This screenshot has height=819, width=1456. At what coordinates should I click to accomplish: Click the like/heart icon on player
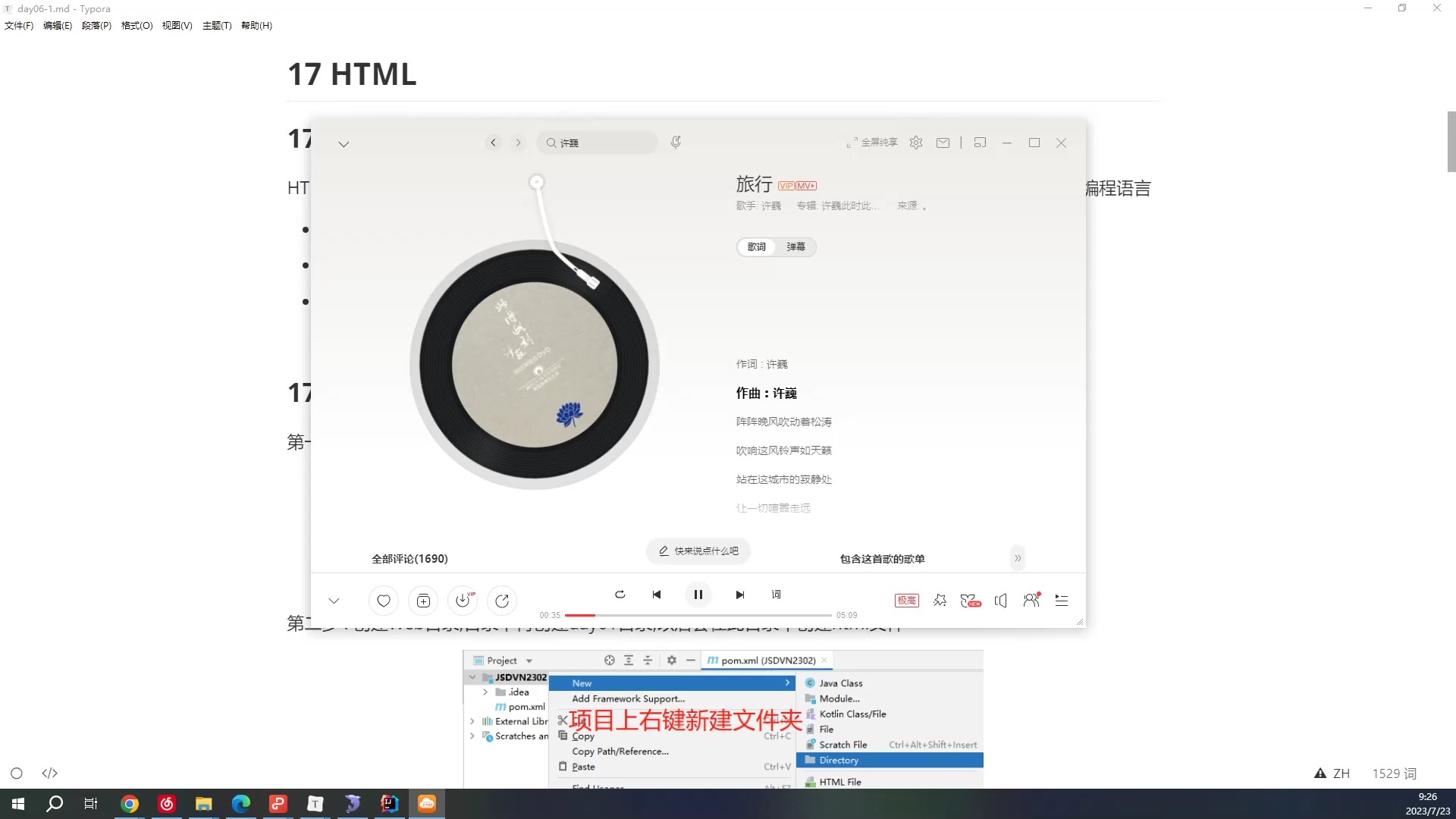[x=383, y=600]
